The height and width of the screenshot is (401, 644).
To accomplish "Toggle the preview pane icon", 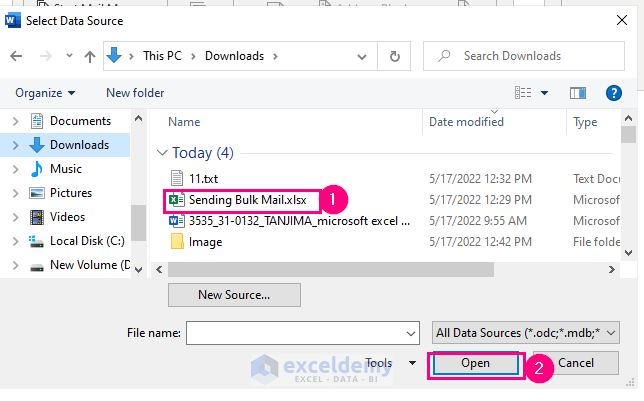I will (577, 93).
